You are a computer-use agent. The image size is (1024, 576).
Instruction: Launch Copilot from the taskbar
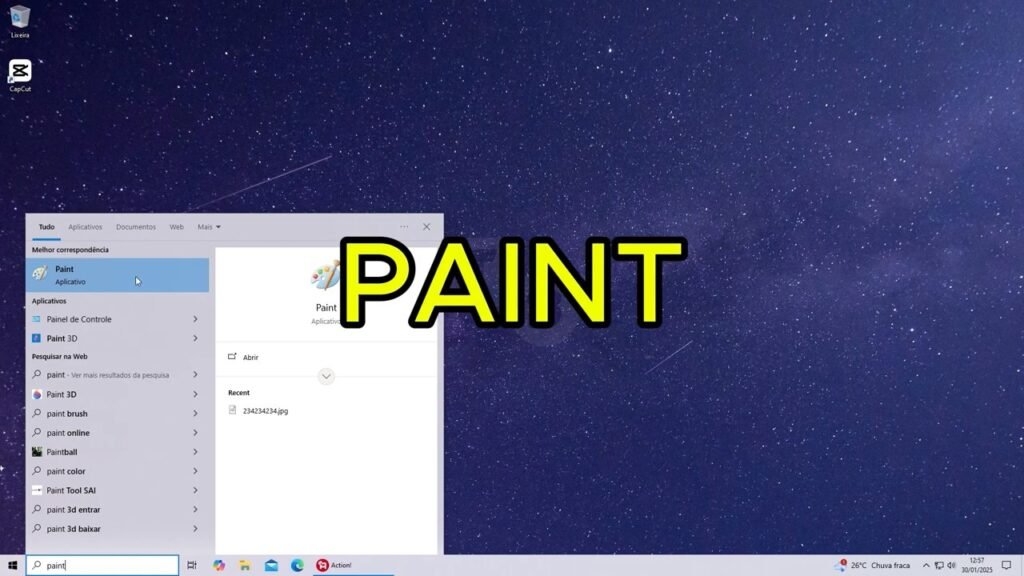click(219, 566)
